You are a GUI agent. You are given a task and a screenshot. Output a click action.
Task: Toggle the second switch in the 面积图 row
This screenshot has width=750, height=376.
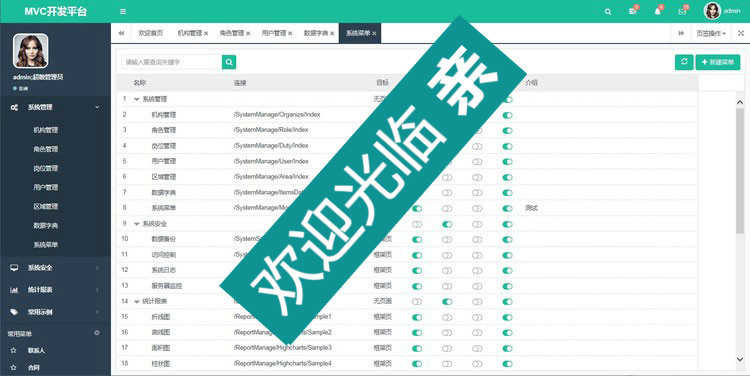click(x=447, y=348)
